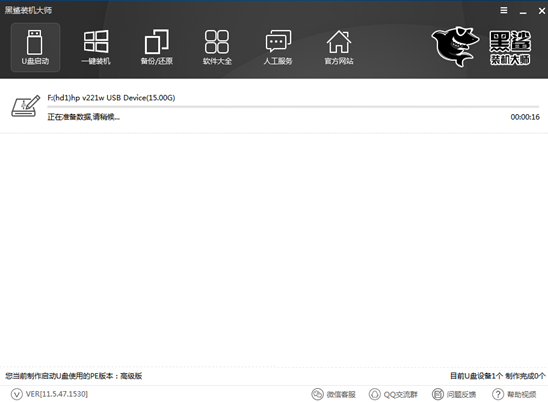Switch to 一键装机 tab
Image resolution: width=548 pixels, height=402 pixels.
(x=96, y=48)
